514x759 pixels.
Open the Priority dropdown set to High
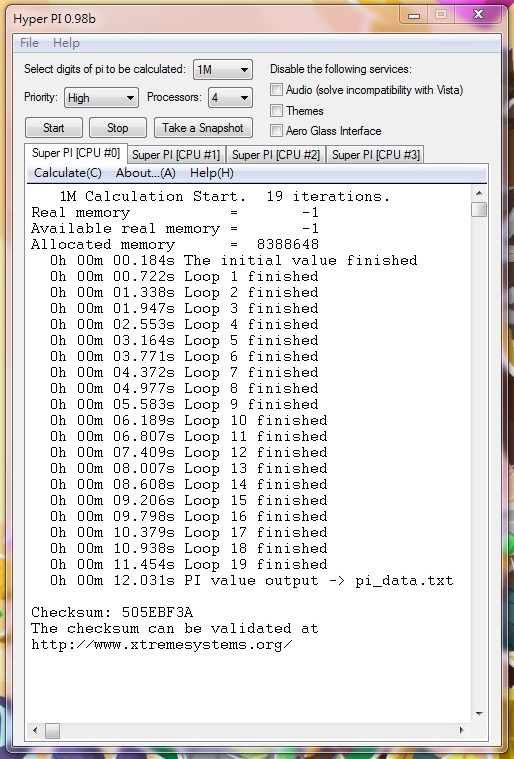[101, 98]
